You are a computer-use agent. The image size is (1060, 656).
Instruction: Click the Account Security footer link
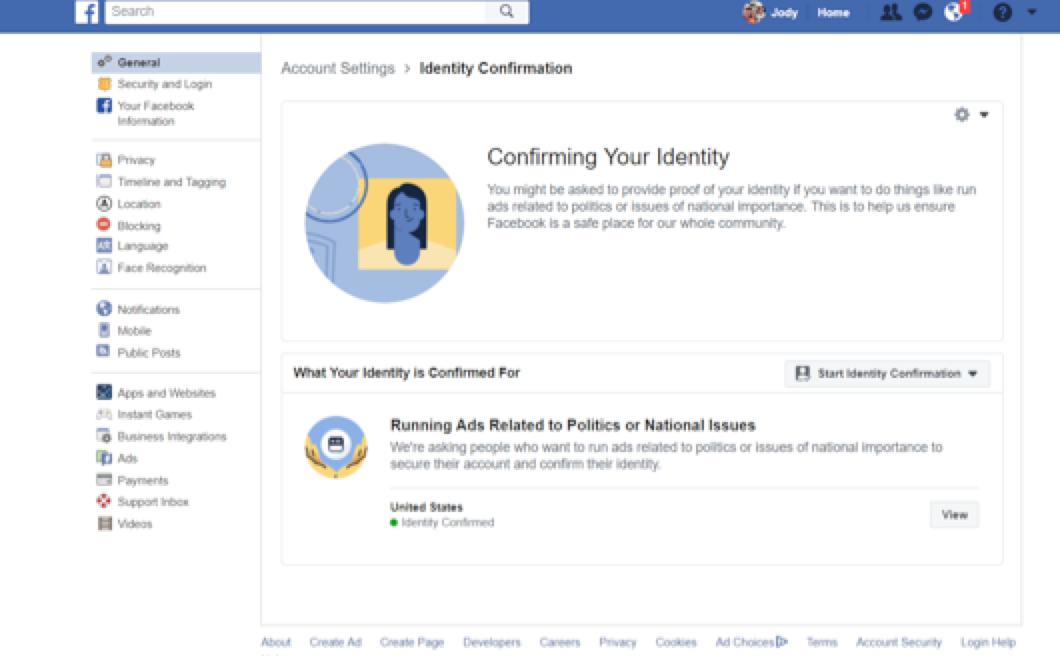(898, 642)
